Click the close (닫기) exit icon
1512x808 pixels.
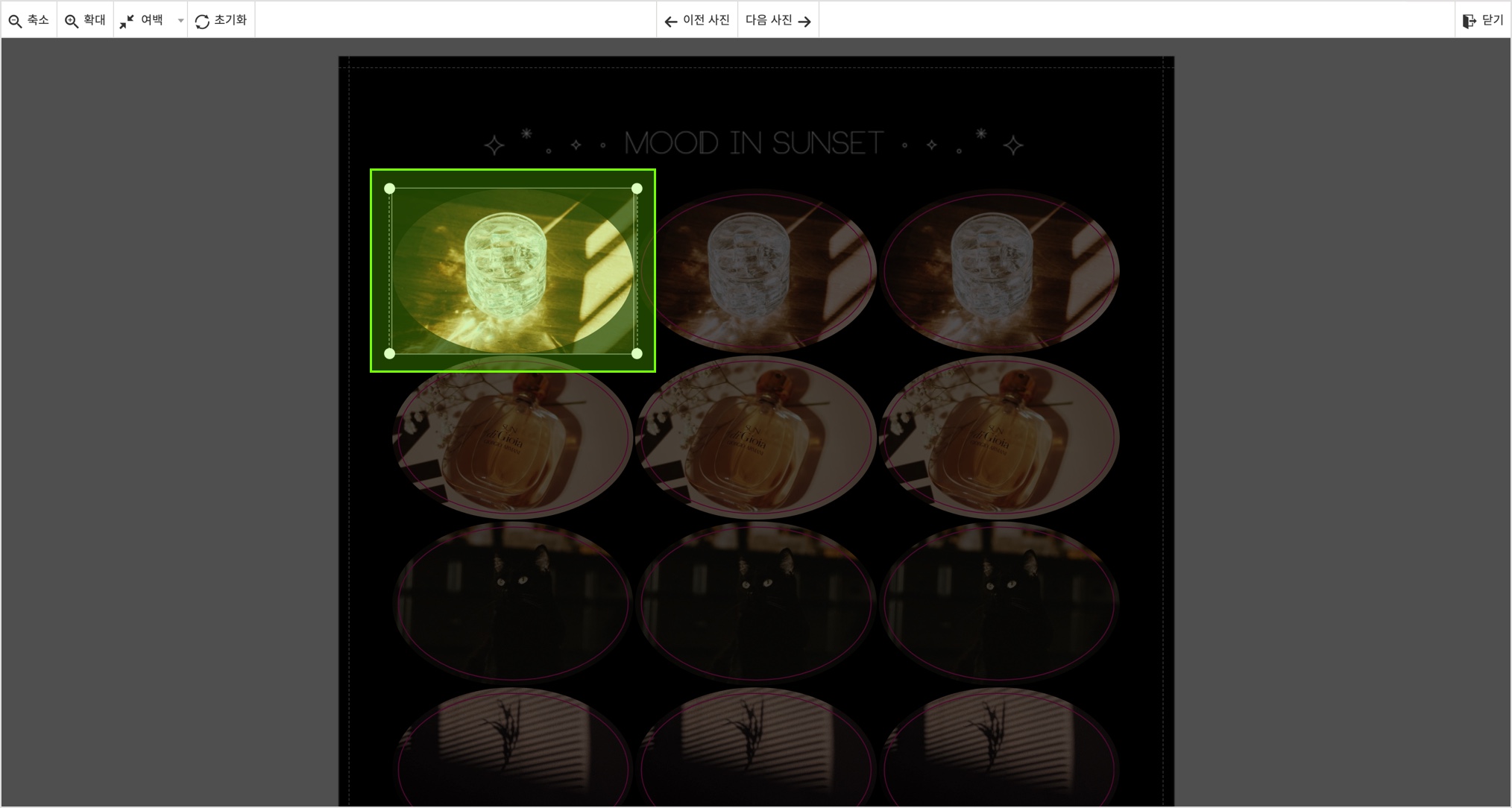tap(1469, 21)
